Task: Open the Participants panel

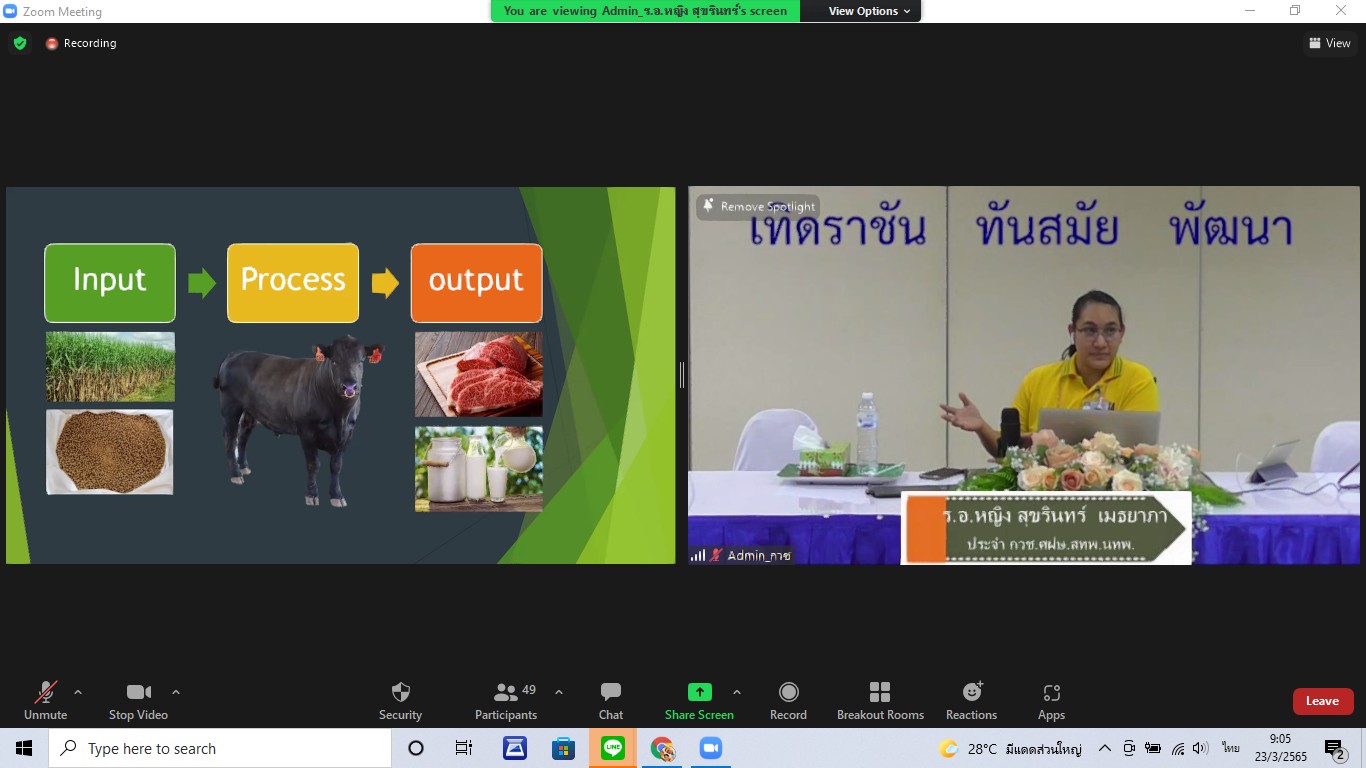Action: [x=506, y=700]
